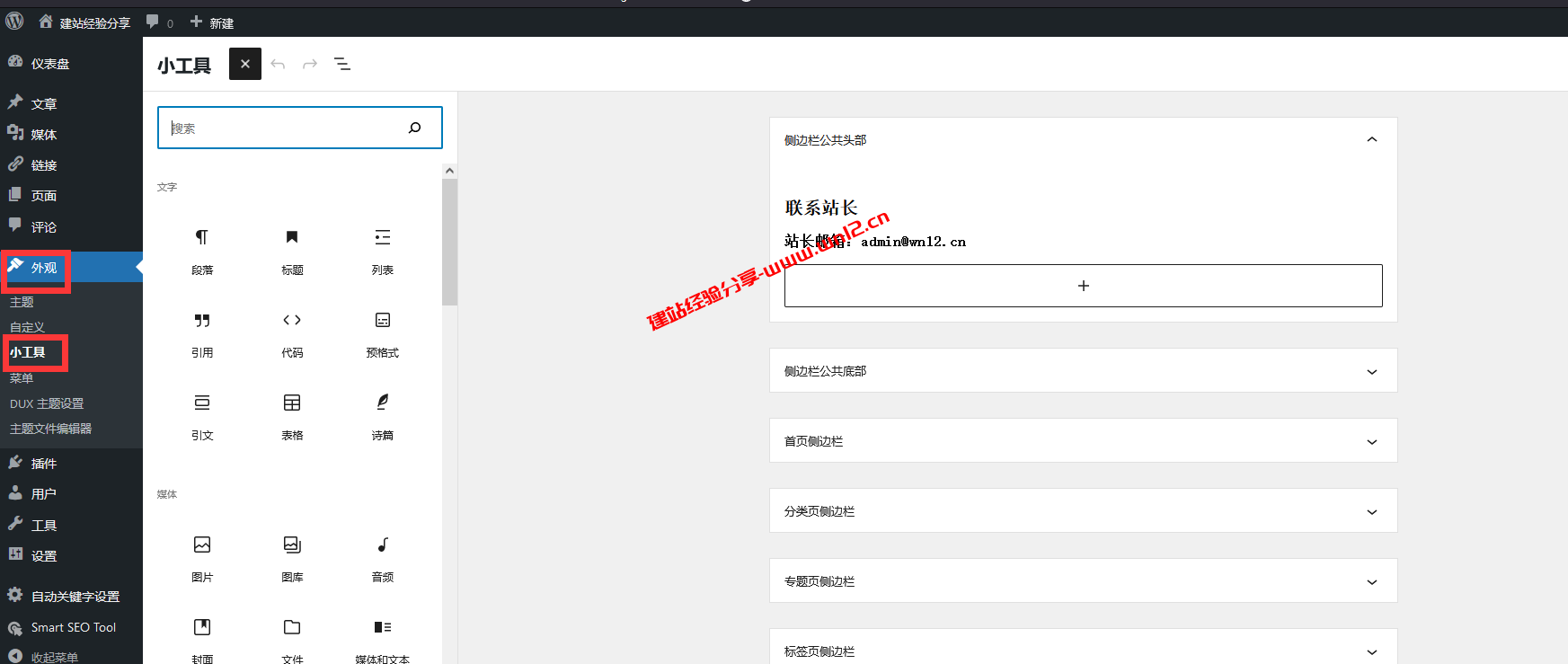Close the block inserter with X
Viewport: 1568px width, 664px height.
(x=245, y=64)
